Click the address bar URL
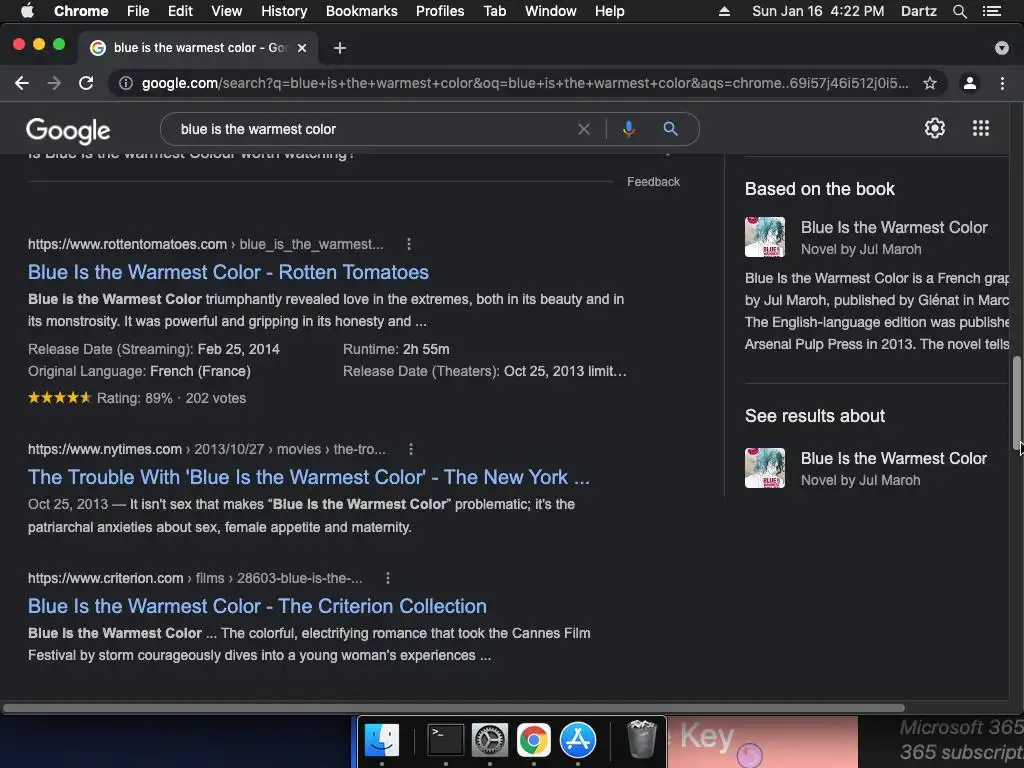1024x768 pixels. coord(524,83)
